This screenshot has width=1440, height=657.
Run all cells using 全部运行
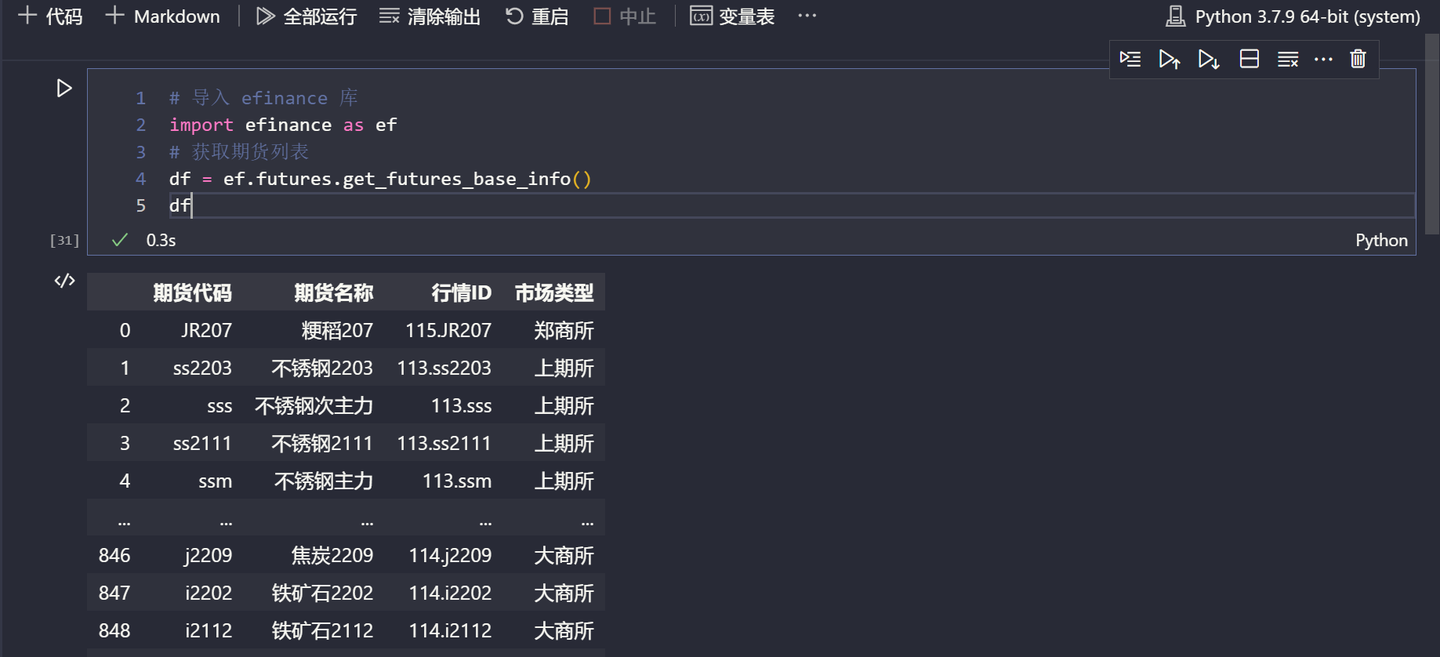[x=305, y=15]
